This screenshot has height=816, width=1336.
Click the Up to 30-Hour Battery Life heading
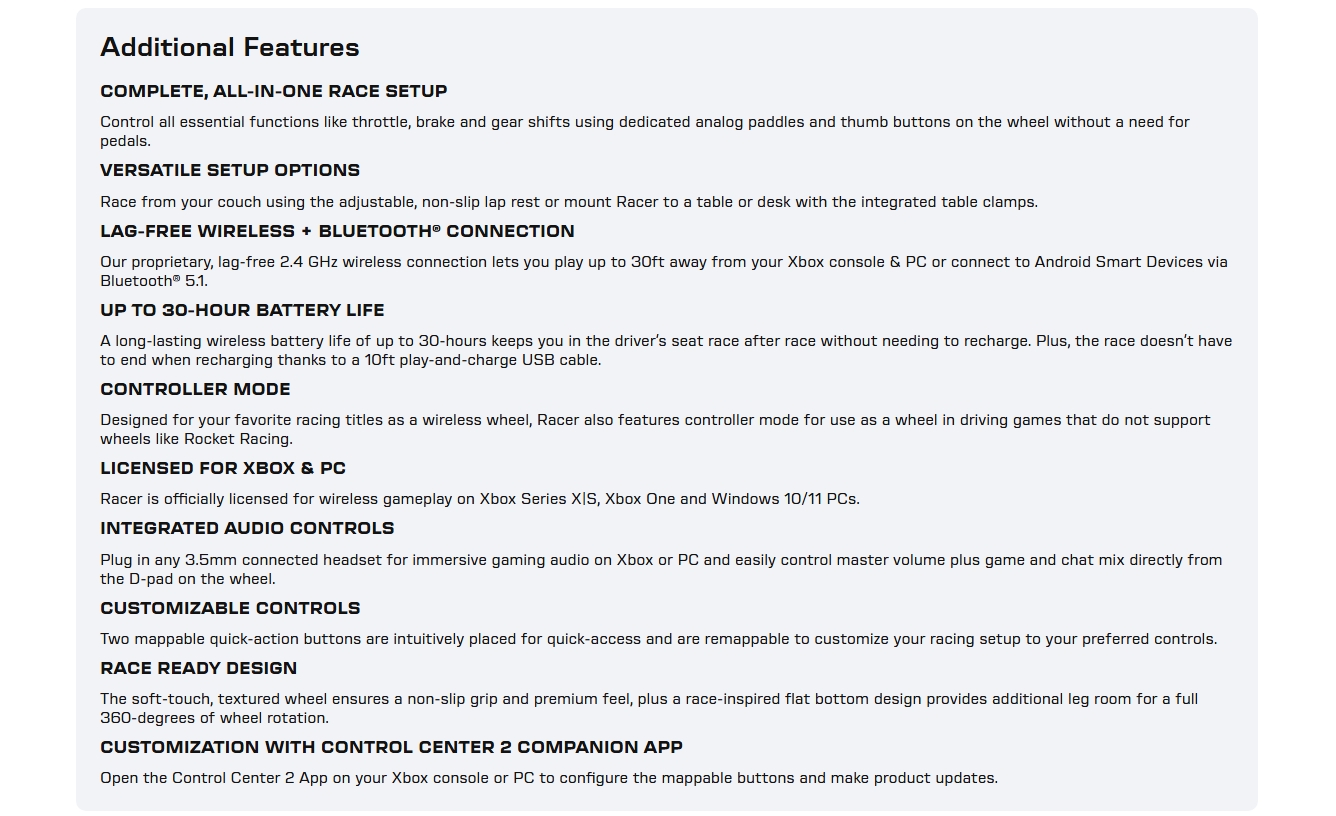pyautogui.click(x=242, y=310)
